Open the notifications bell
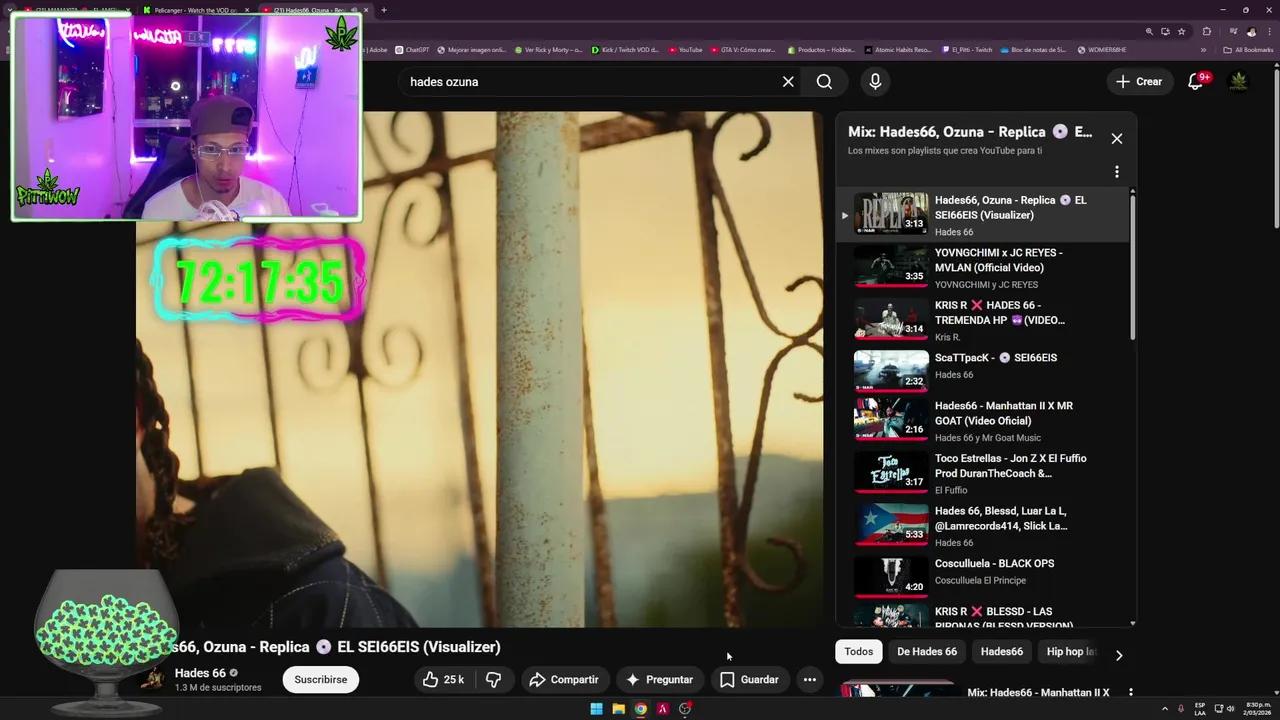 [x=1195, y=82]
